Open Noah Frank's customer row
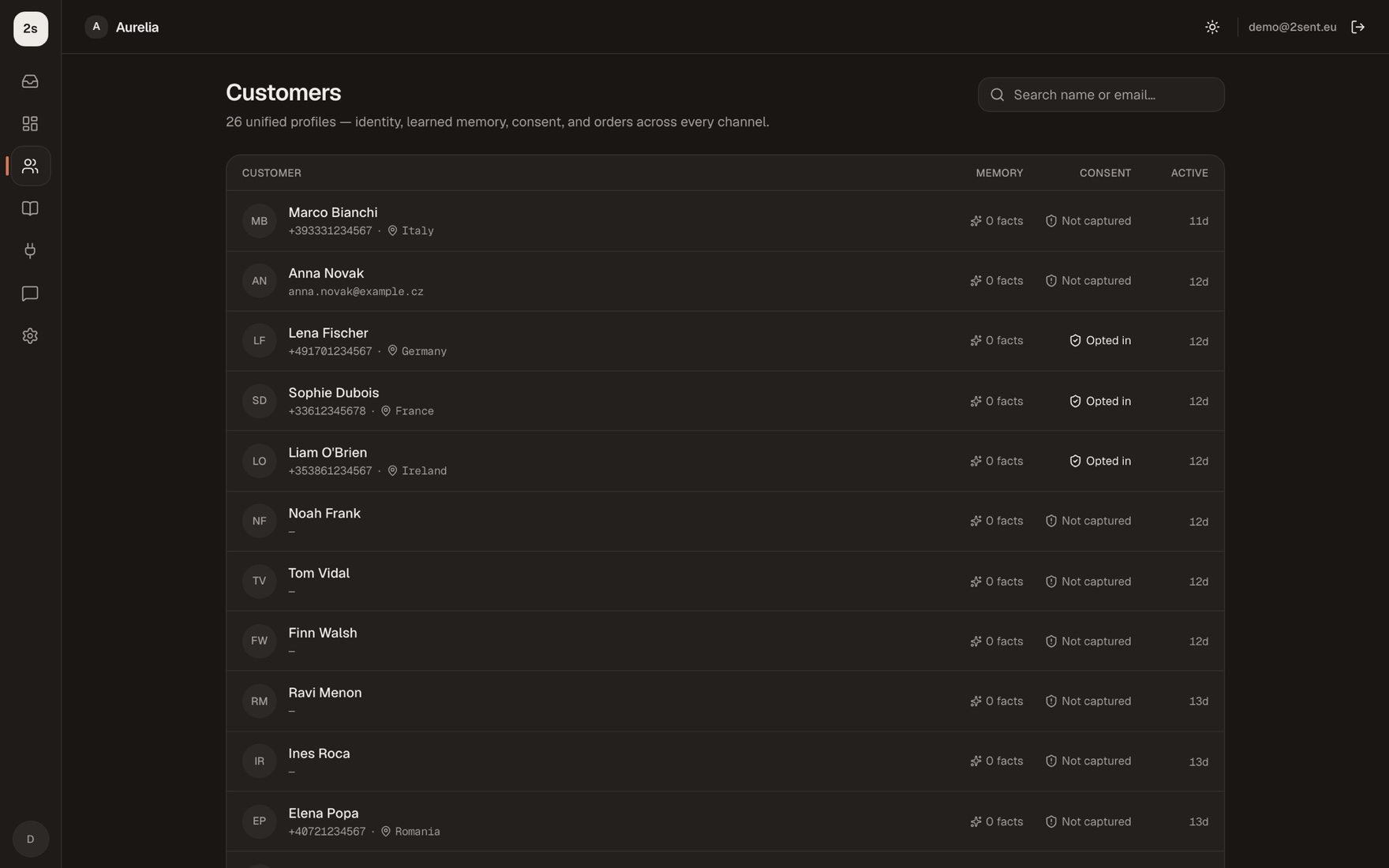The height and width of the screenshot is (868, 1389). 724,521
